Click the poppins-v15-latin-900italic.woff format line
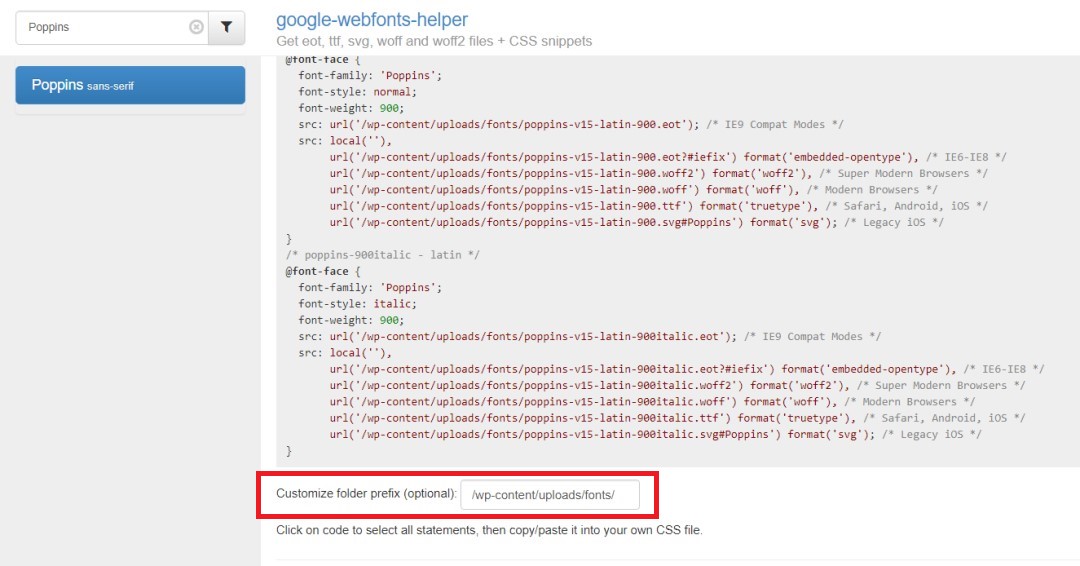1080x566 pixels. (x=652, y=402)
